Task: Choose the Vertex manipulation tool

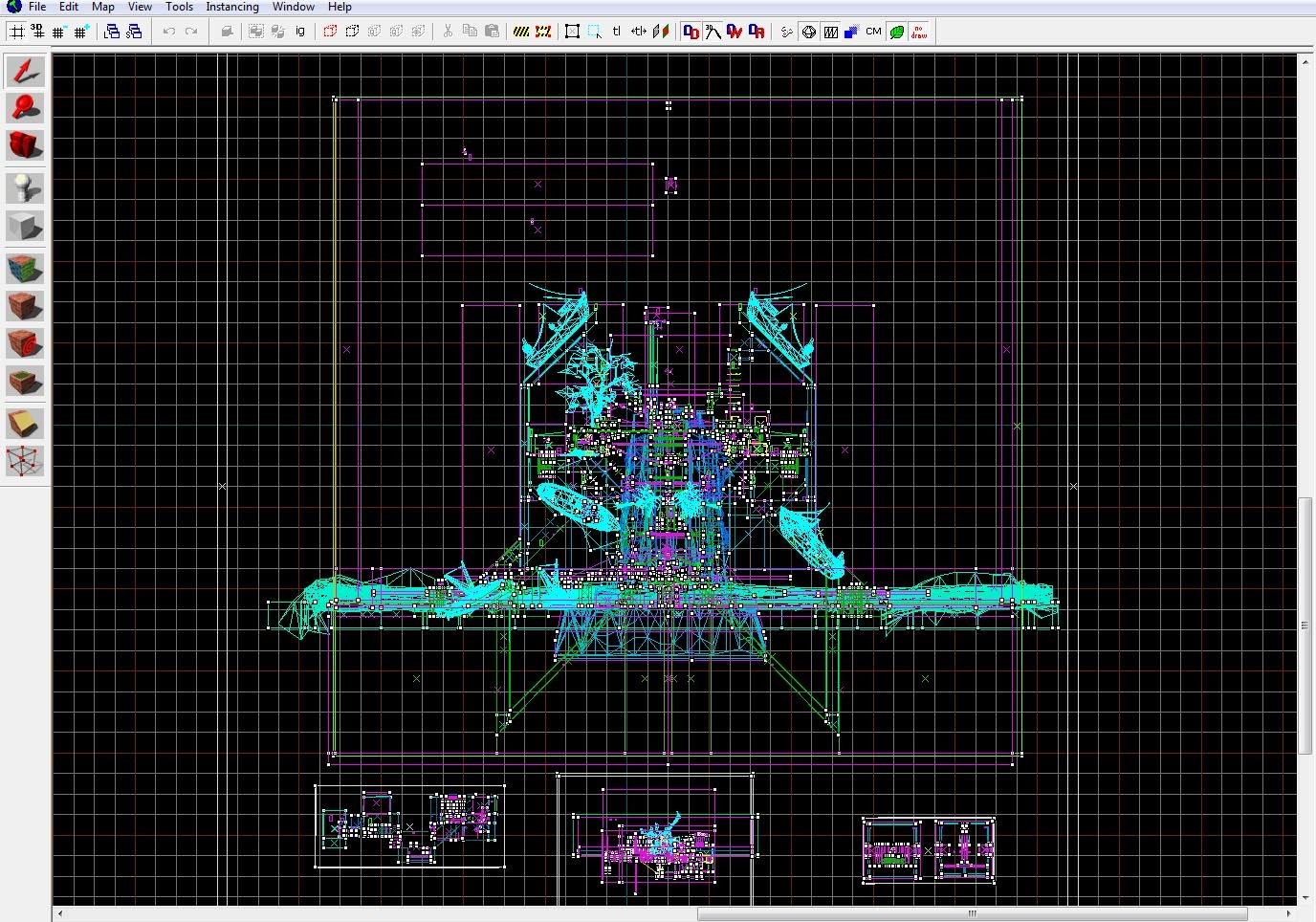Action: pos(25,461)
